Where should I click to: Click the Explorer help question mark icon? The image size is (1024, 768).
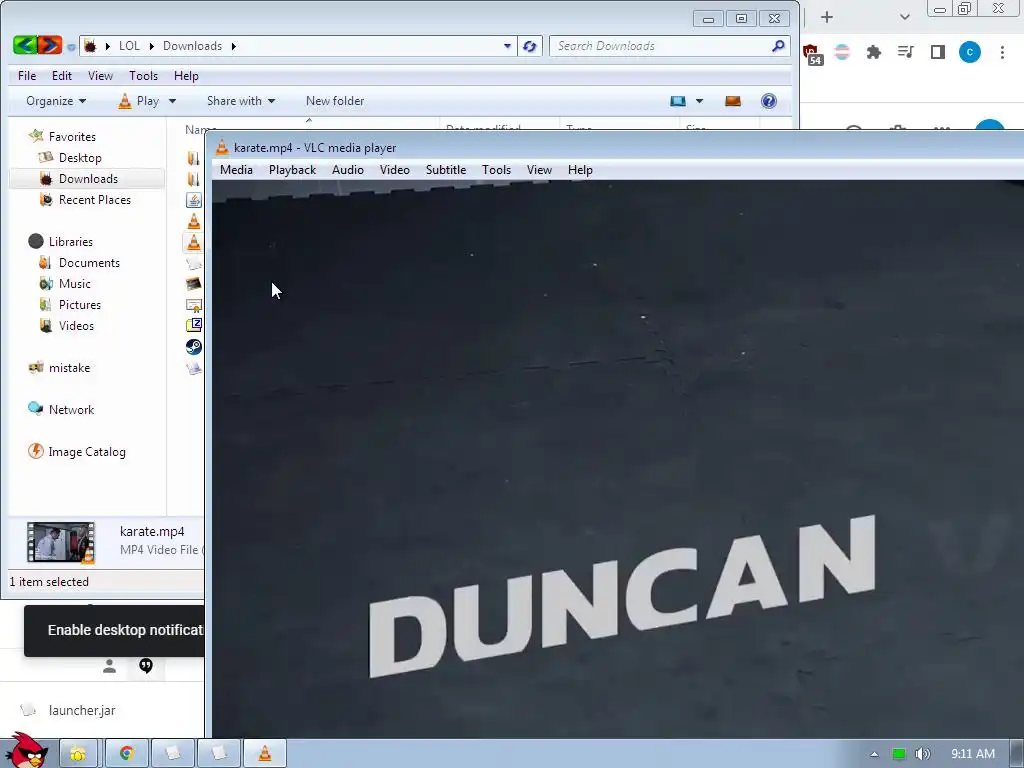click(x=769, y=101)
